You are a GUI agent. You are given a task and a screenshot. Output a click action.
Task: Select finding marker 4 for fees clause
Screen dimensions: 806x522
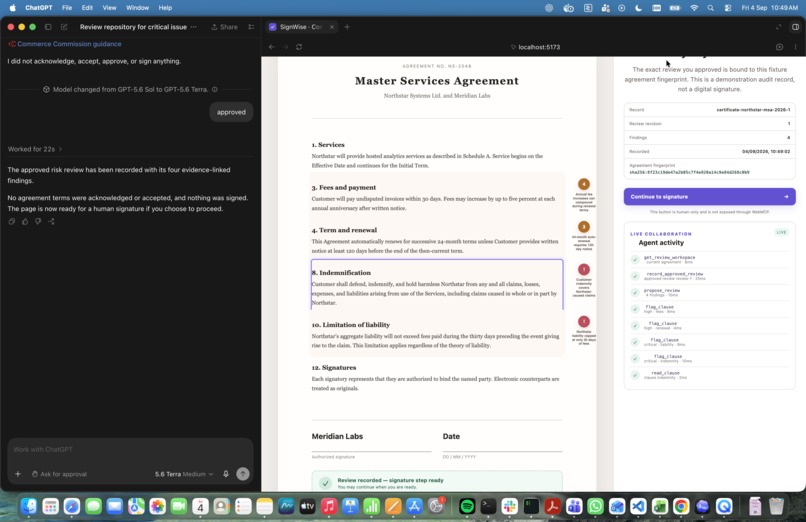point(583,184)
